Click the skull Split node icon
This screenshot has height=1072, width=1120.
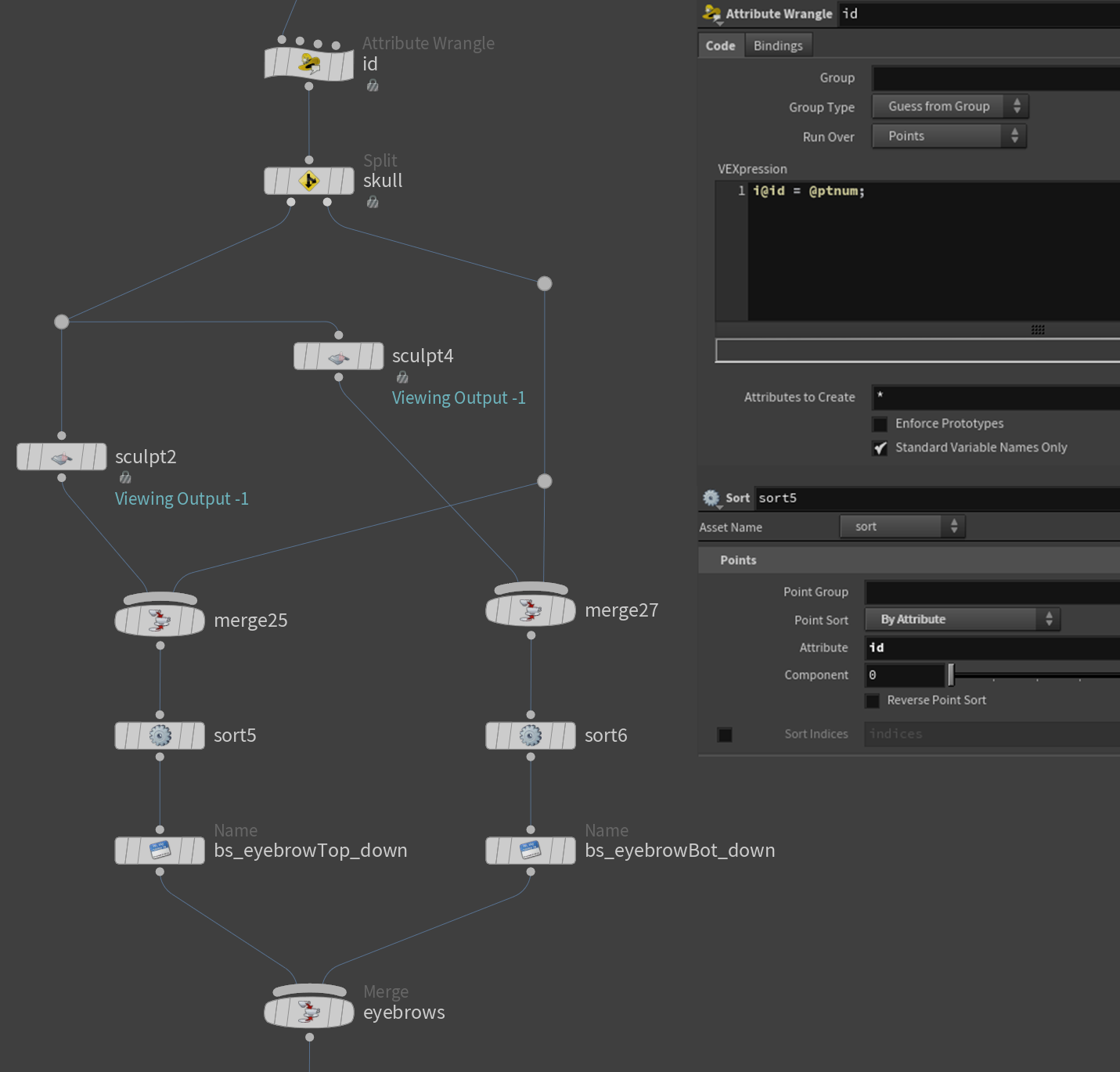pyautogui.click(x=309, y=181)
